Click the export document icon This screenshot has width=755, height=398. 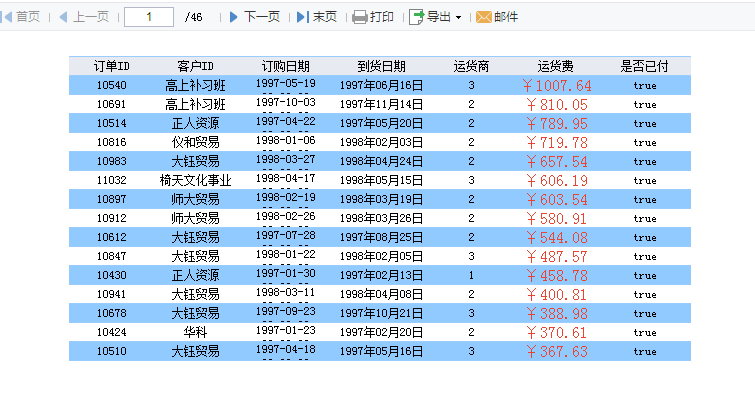[x=417, y=17]
